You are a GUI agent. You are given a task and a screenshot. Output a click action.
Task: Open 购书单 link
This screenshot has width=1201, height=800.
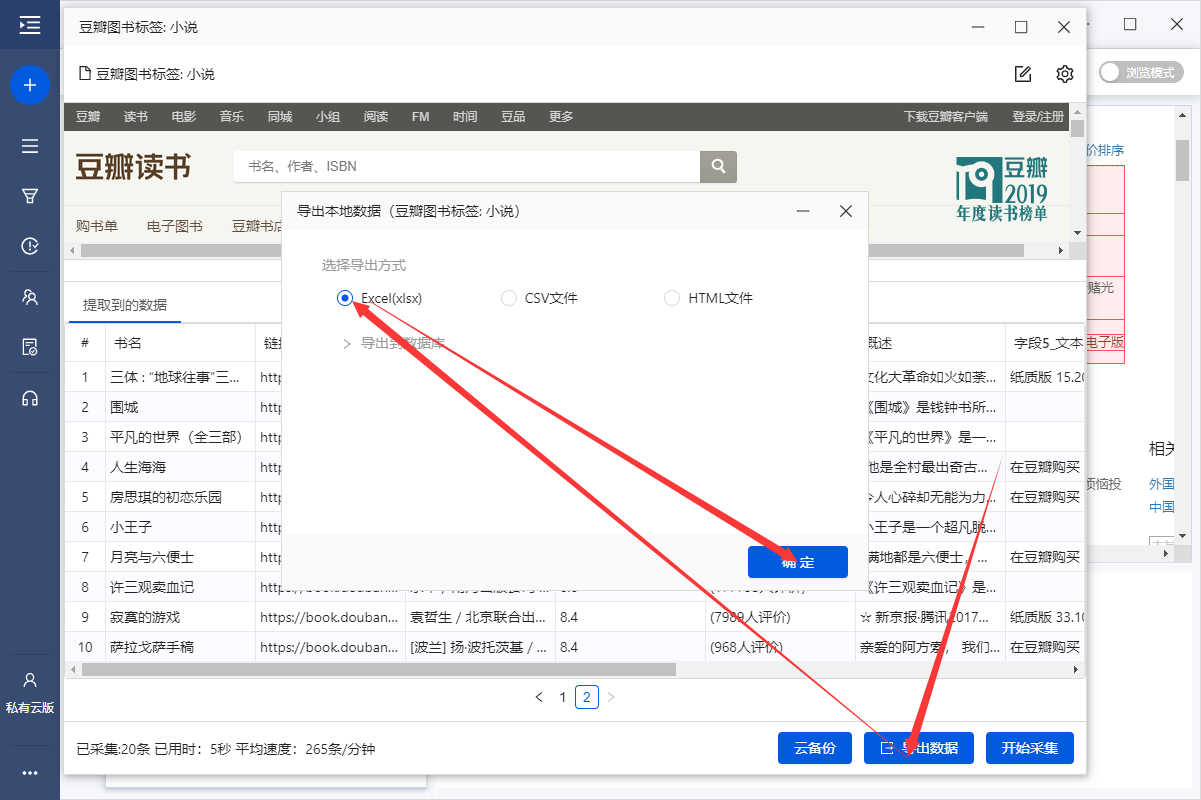(x=97, y=226)
